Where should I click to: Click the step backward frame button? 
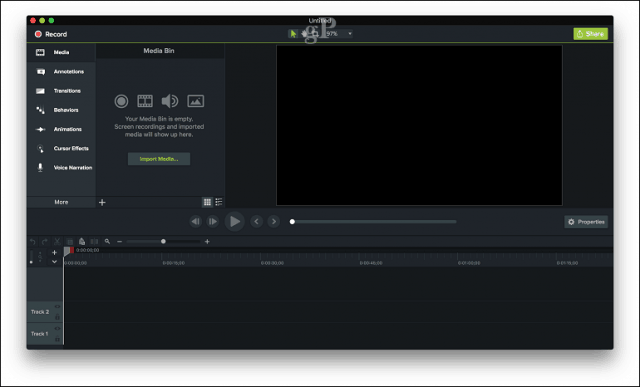point(196,221)
